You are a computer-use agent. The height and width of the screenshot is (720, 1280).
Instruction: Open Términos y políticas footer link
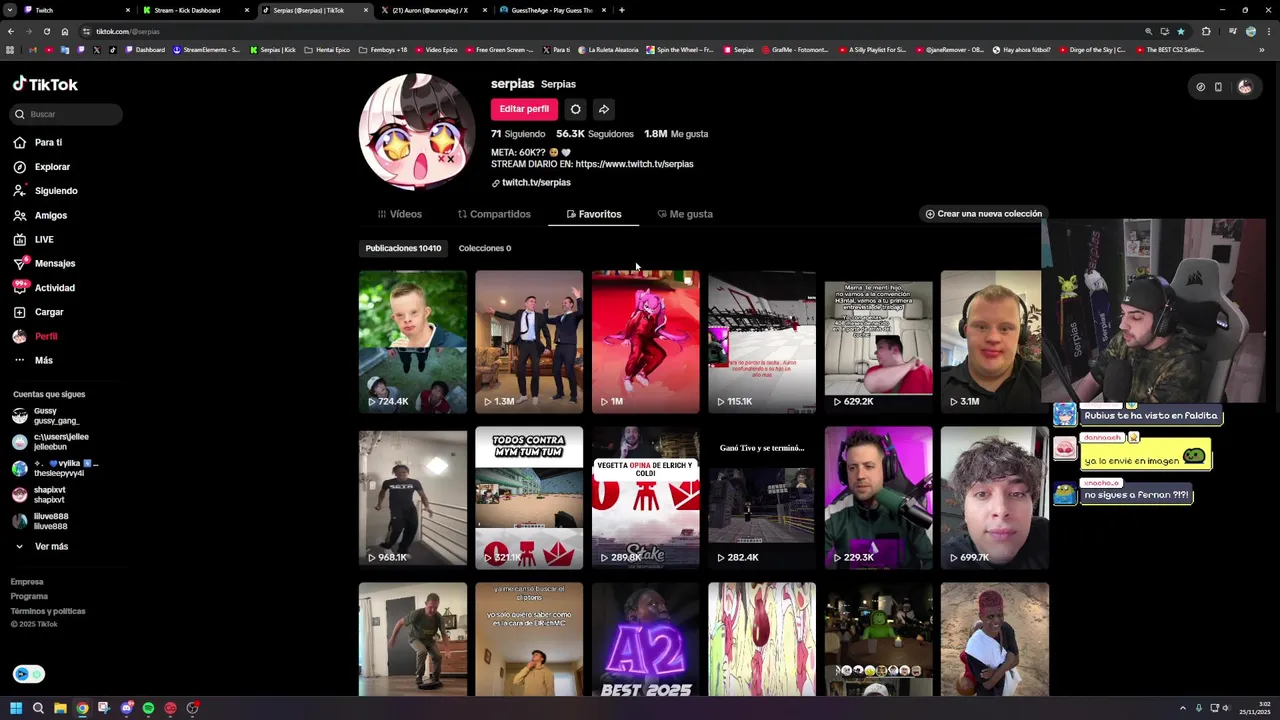(48, 611)
